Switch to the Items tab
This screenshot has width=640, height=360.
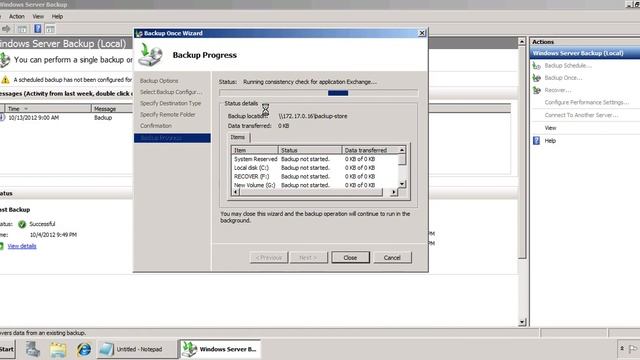click(x=238, y=137)
